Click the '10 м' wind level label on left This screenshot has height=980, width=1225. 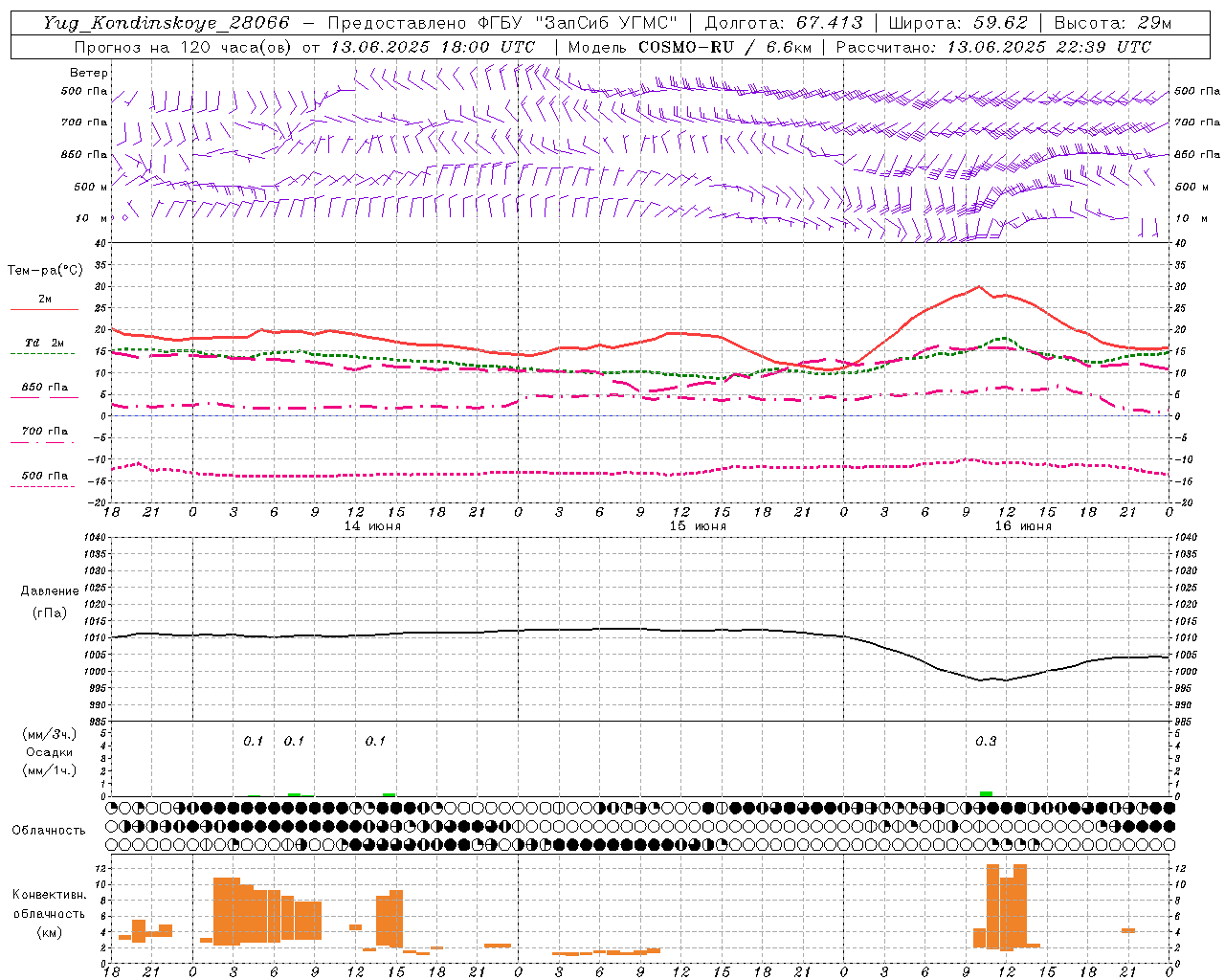[x=92, y=218]
